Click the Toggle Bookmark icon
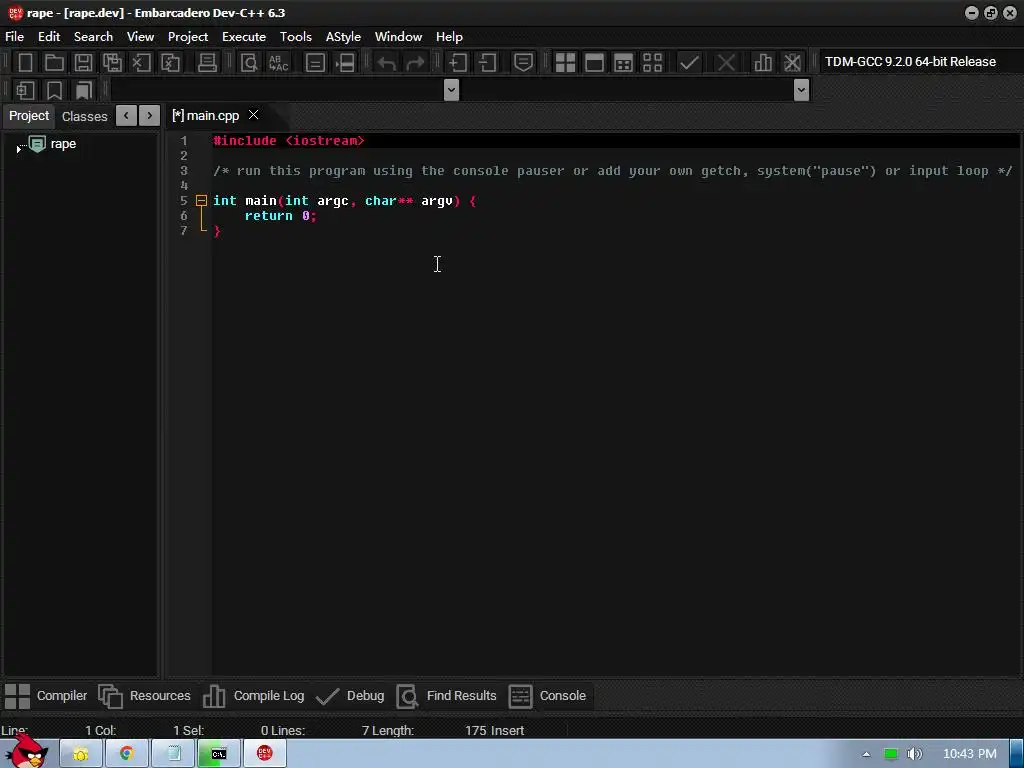 (x=54, y=90)
